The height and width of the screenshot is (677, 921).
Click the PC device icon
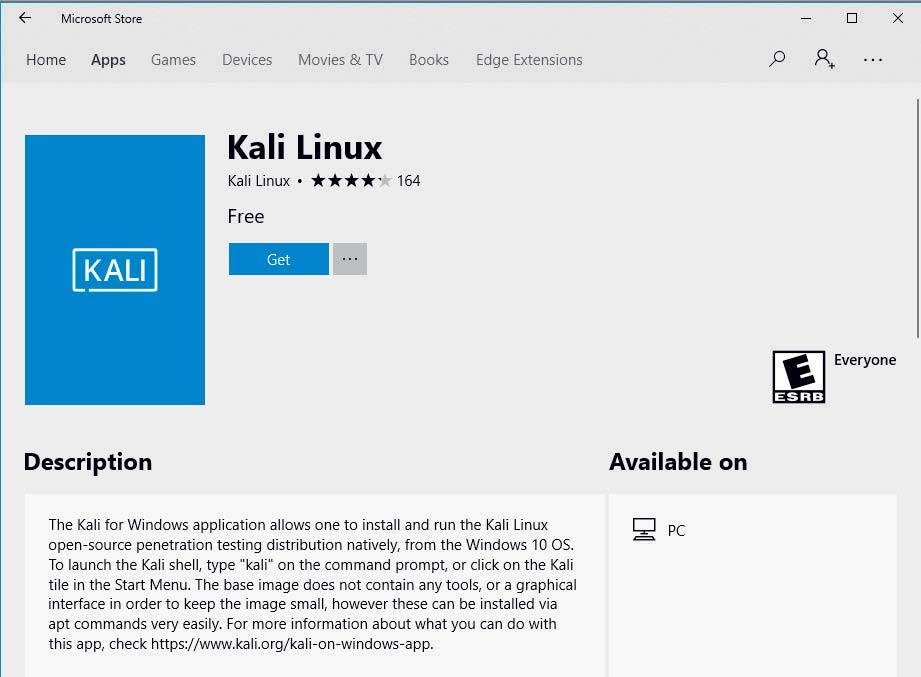[x=644, y=530]
